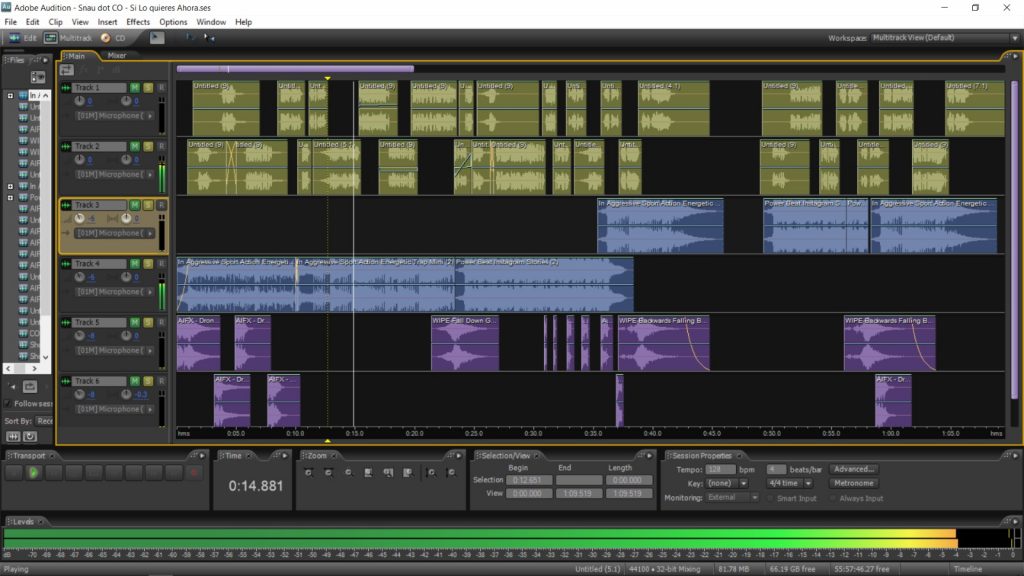Mute Track 1
Screen dimensions: 1024x576
[x=135, y=88]
